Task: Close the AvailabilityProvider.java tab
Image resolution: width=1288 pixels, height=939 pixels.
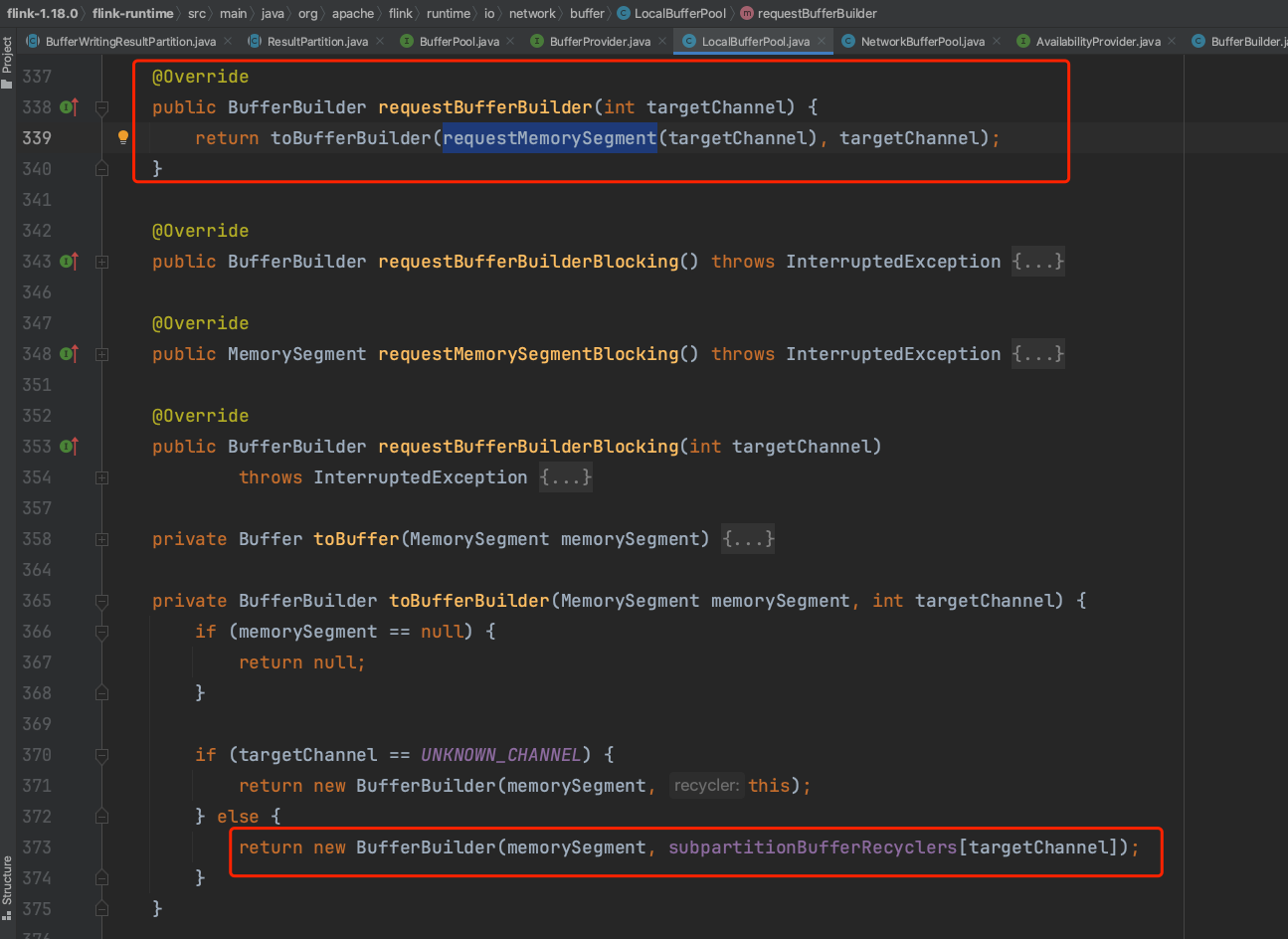Action: click(1172, 41)
